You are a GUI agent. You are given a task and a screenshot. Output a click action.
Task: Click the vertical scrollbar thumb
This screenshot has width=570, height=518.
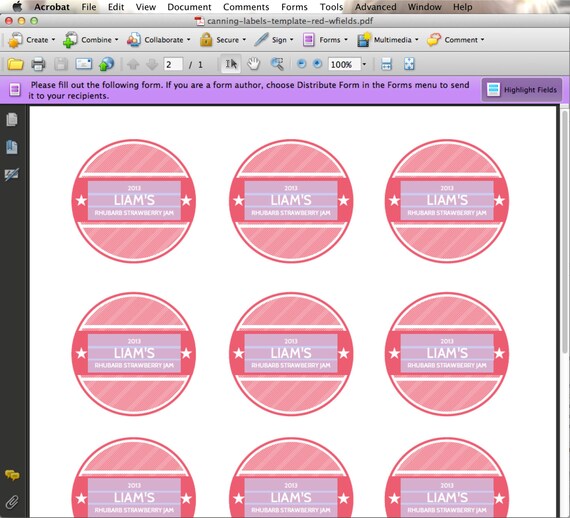tap(565, 231)
